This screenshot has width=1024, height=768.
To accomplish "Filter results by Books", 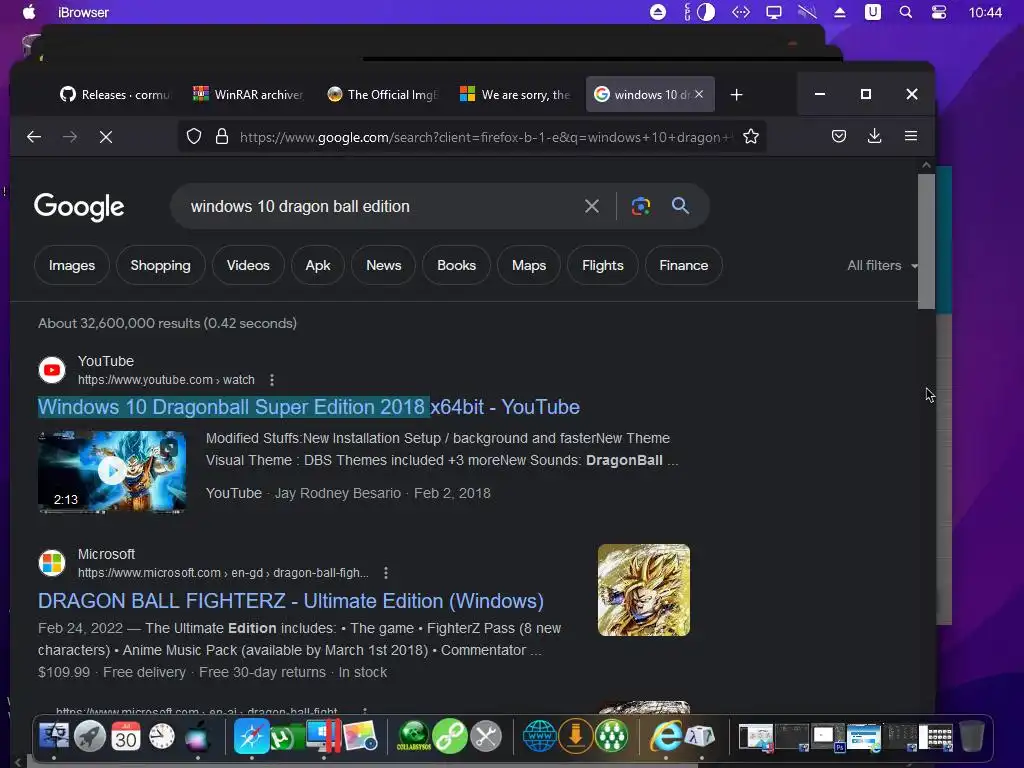I will pyautogui.click(x=456, y=265).
